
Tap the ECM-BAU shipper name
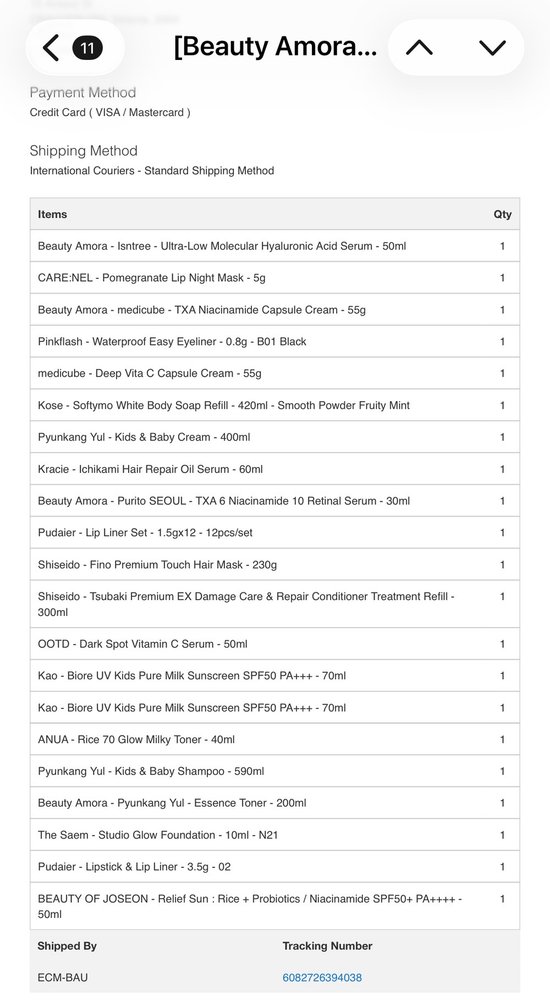pos(64,977)
